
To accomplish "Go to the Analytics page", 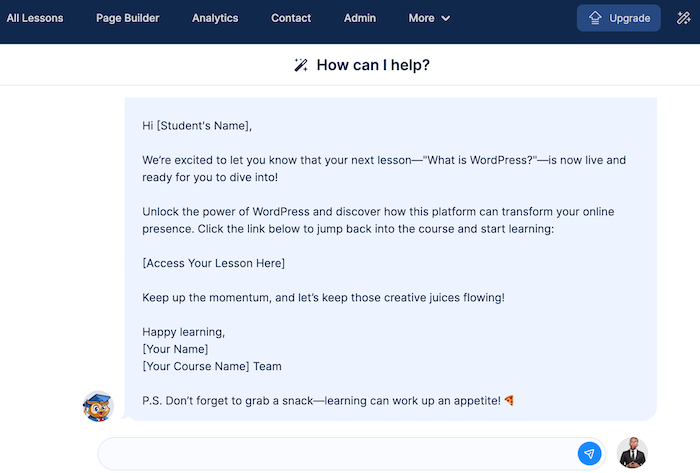I will (215, 18).
